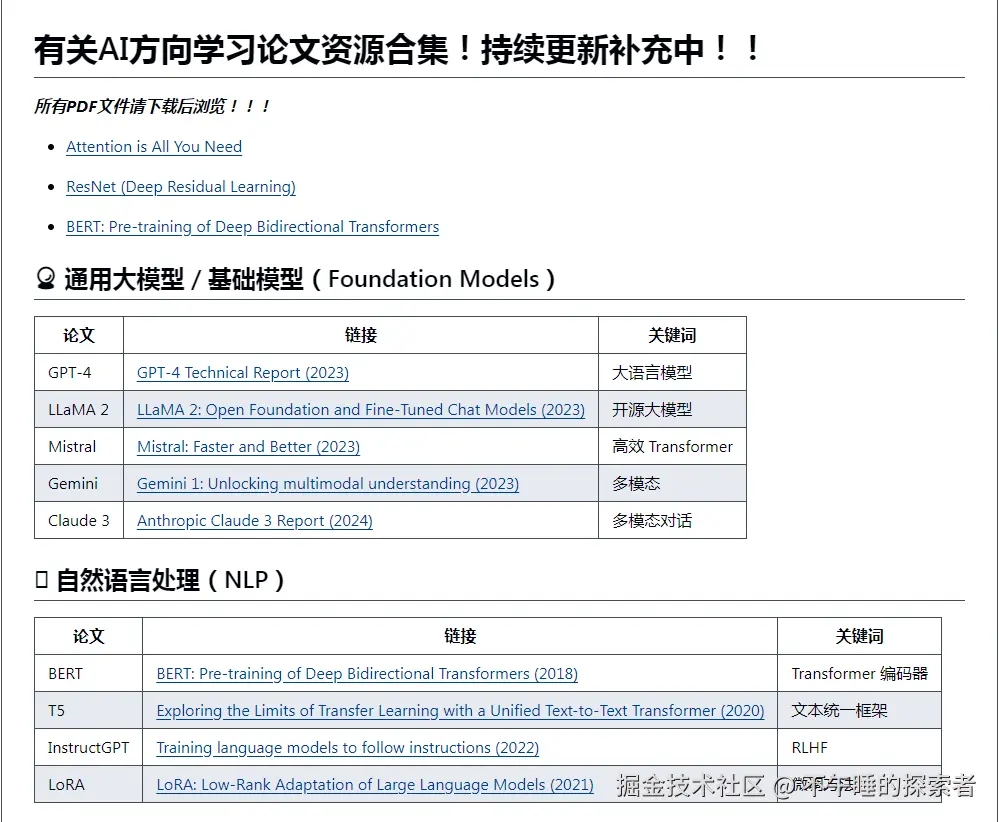
Task: Open the ResNet (Deep Residual Learning) paper
Action: 180,187
